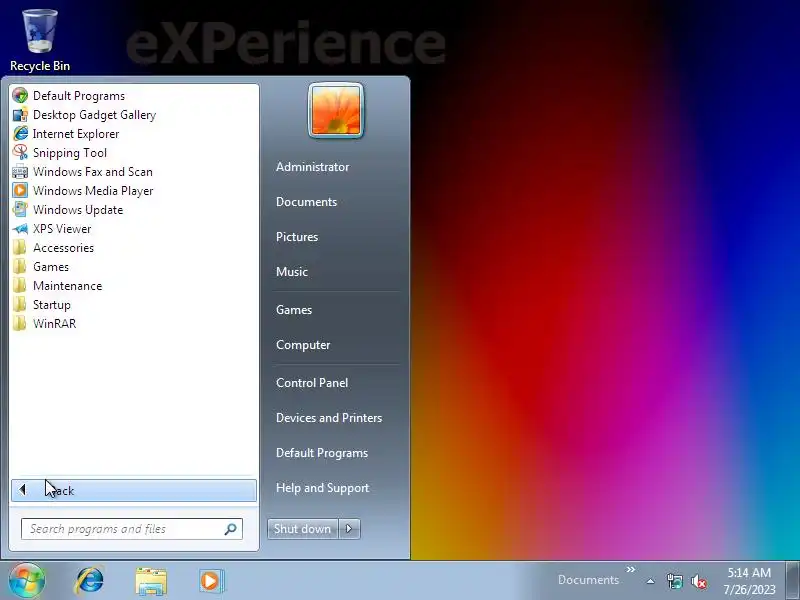Open Control Panel

[x=312, y=383]
